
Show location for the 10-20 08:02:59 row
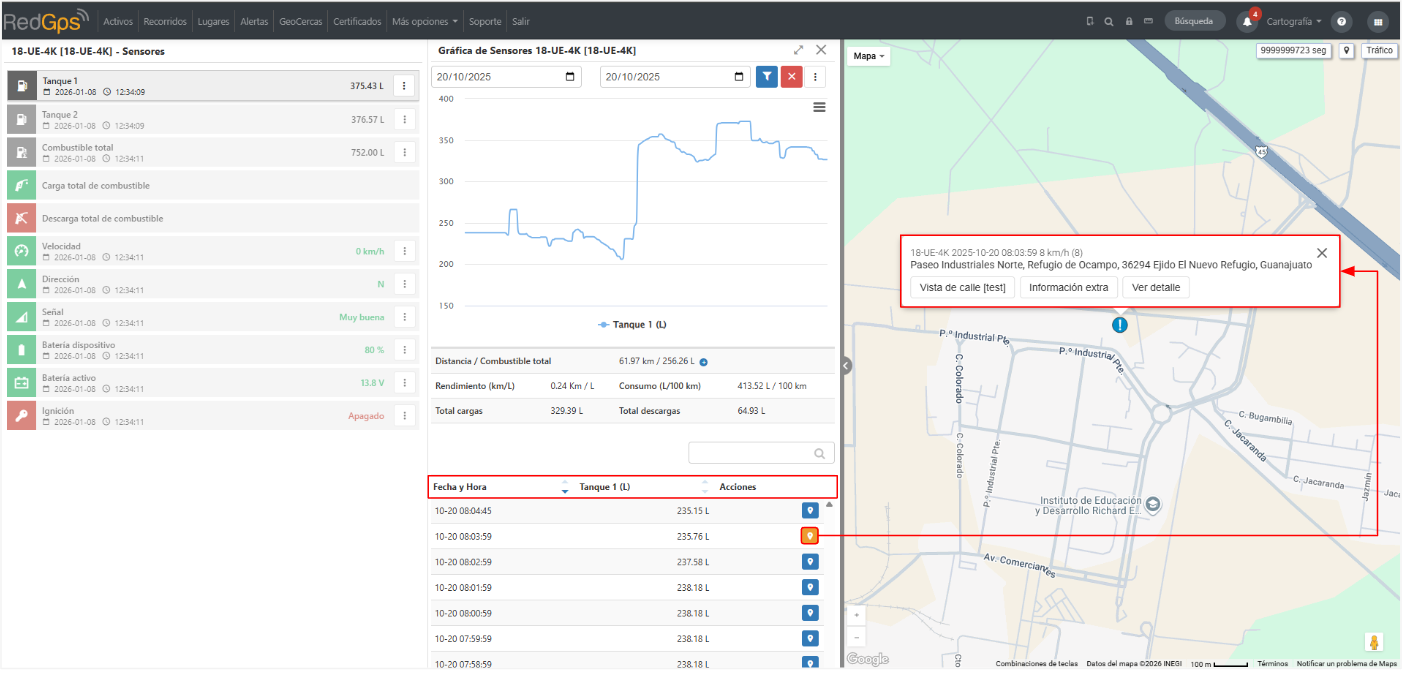tap(810, 562)
